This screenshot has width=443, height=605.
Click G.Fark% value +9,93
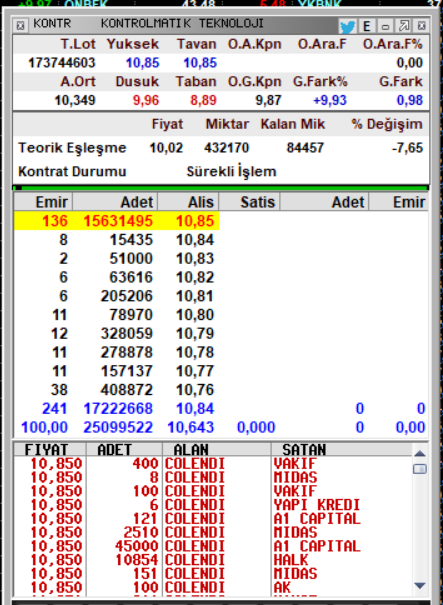click(330, 100)
